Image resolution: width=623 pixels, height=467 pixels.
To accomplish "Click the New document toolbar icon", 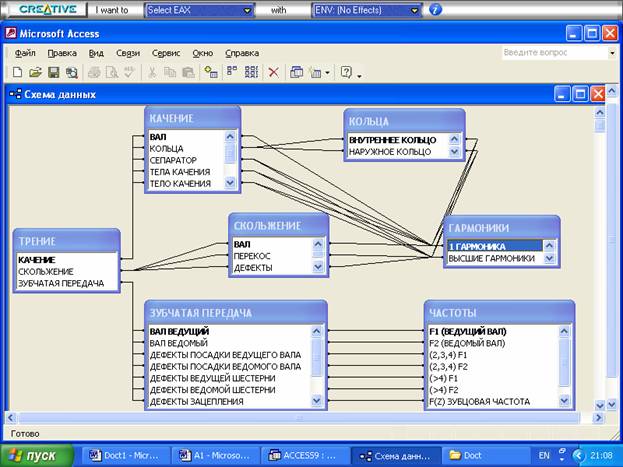I will pos(17,72).
